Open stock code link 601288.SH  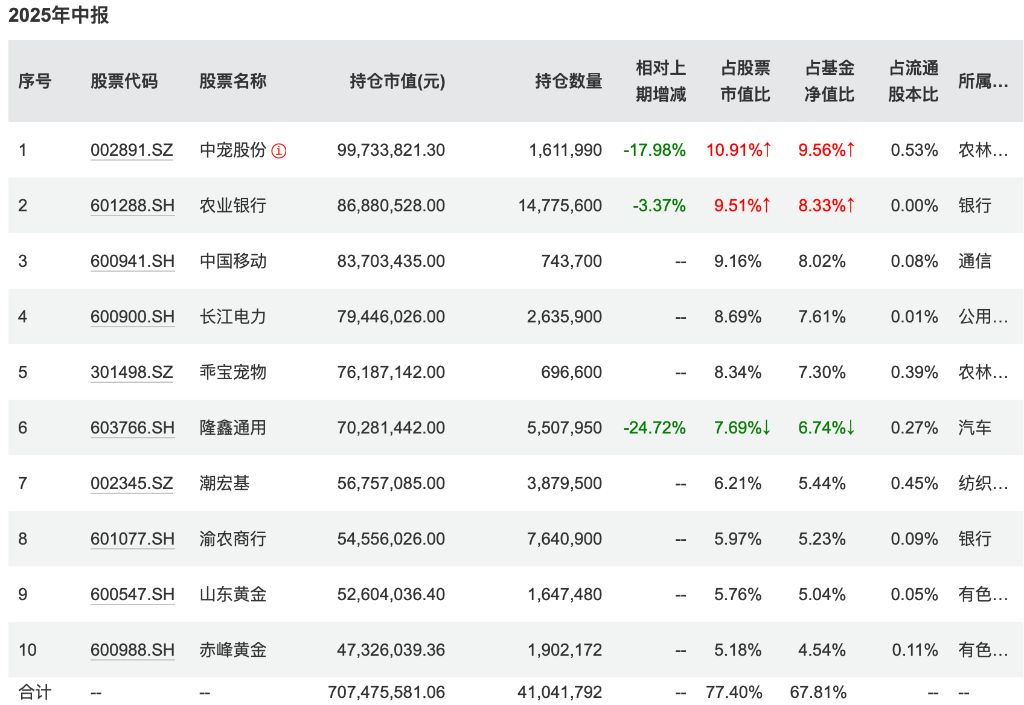133,206
